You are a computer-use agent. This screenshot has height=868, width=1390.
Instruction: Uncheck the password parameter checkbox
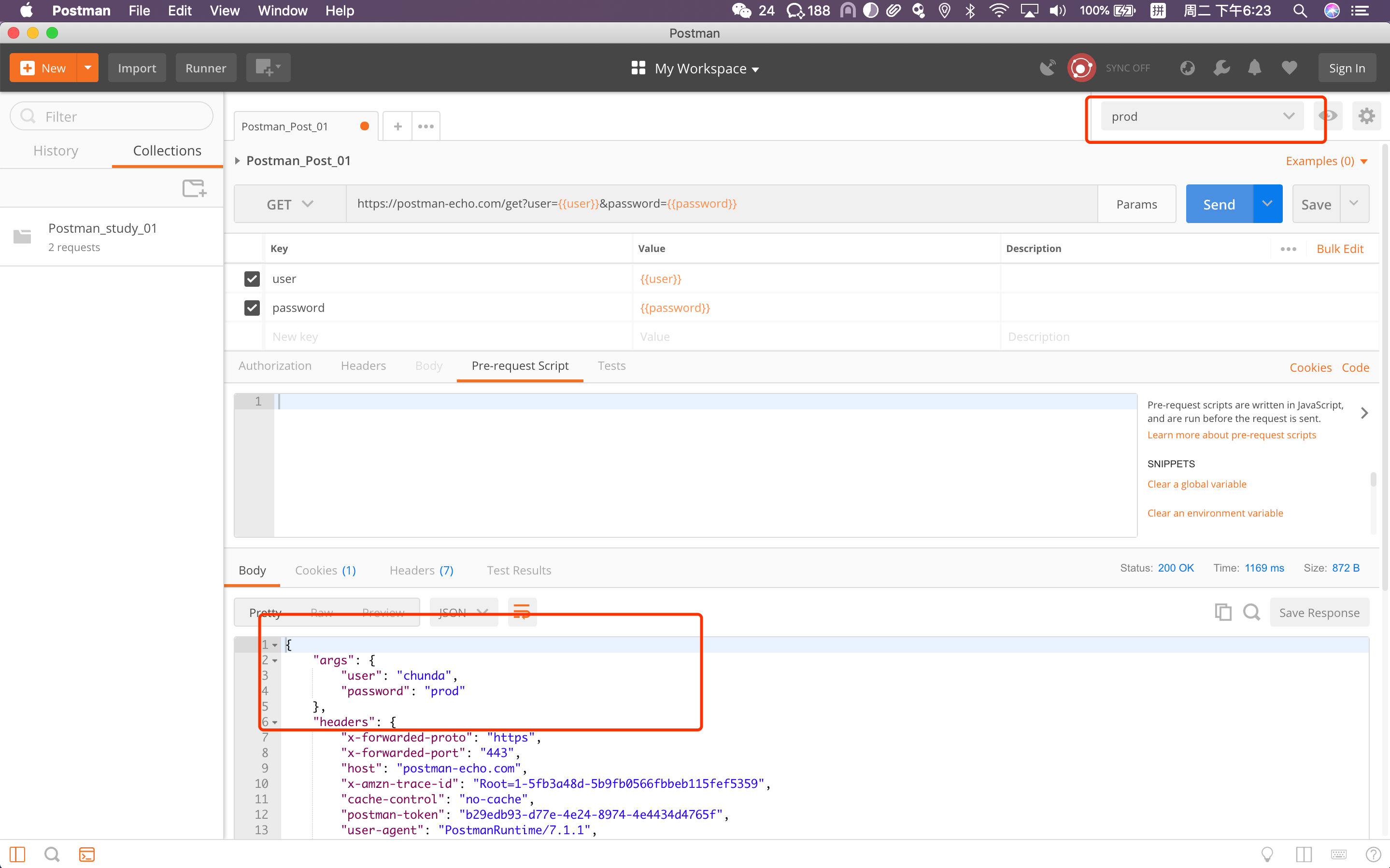252,308
